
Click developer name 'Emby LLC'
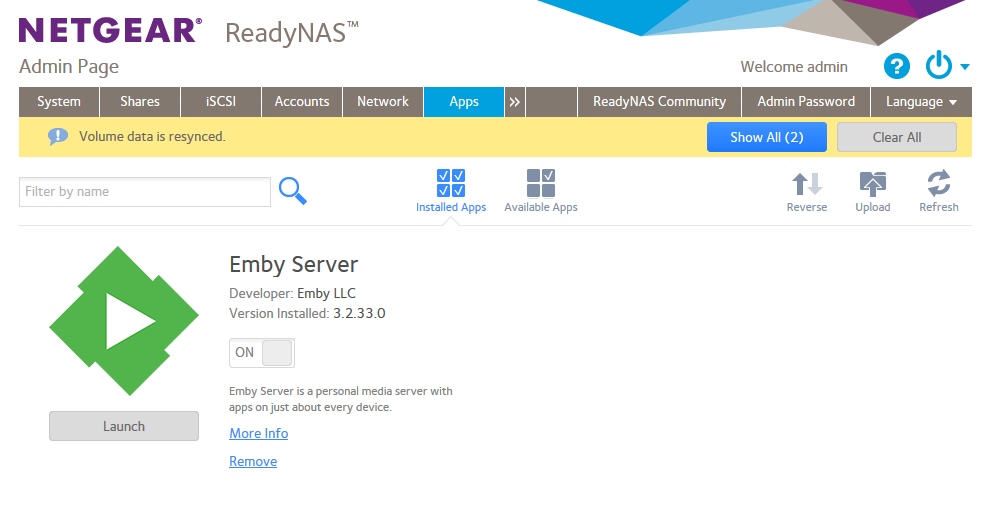click(x=326, y=293)
